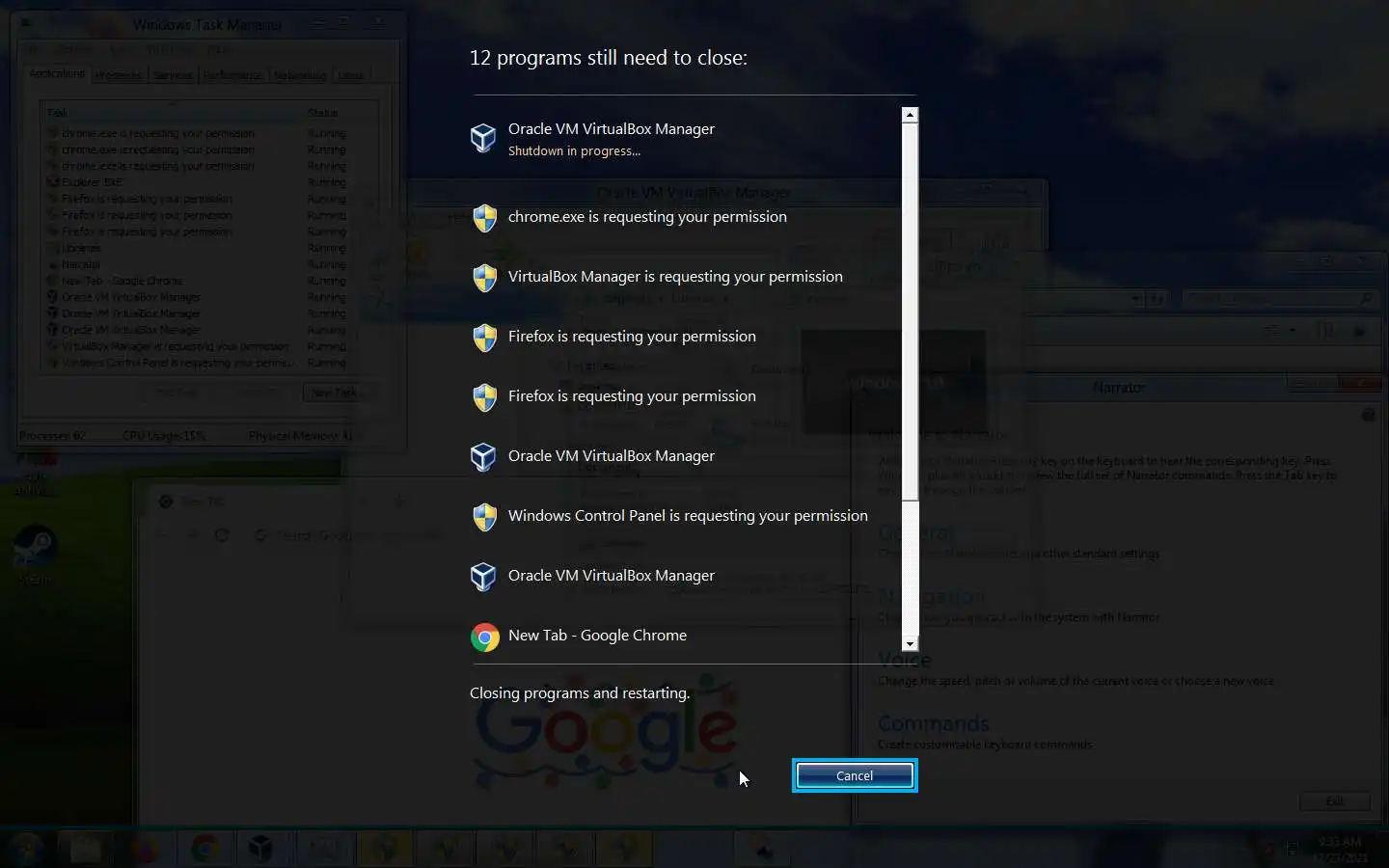Open Commands link in Narrator window
Viewport: 1389px width, 868px height.
tap(934, 723)
